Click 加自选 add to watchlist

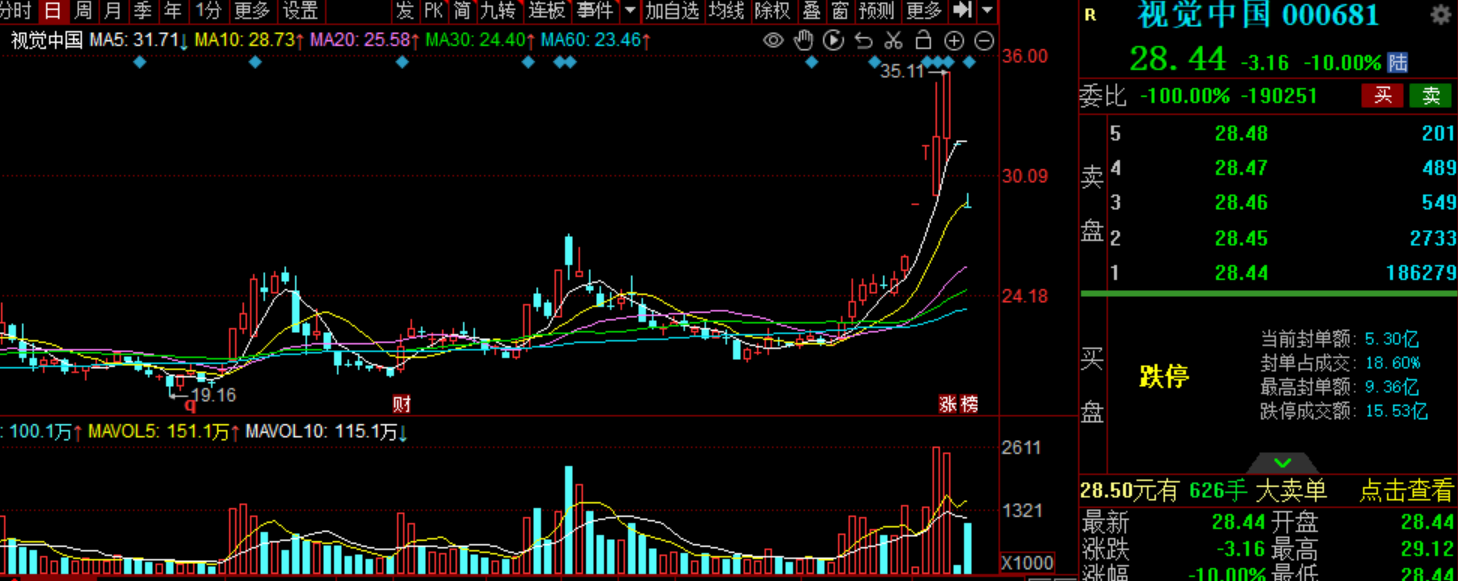(x=672, y=11)
